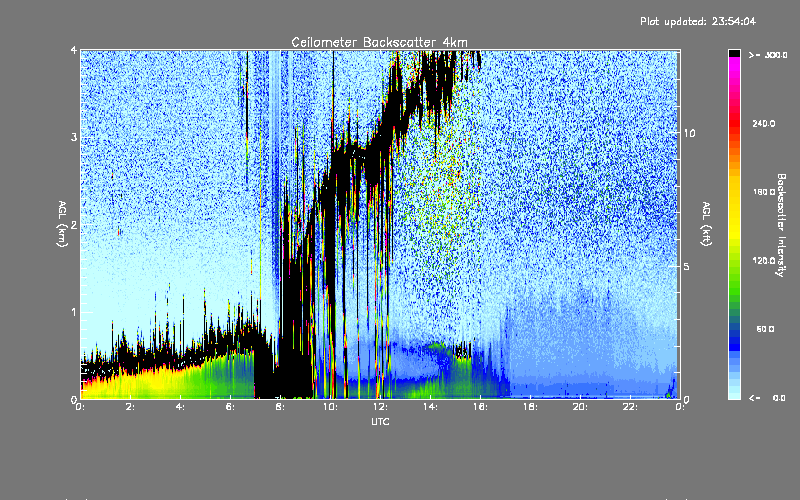Click the '14:' tick on the UTC axis

pyautogui.click(x=430, y=407)
